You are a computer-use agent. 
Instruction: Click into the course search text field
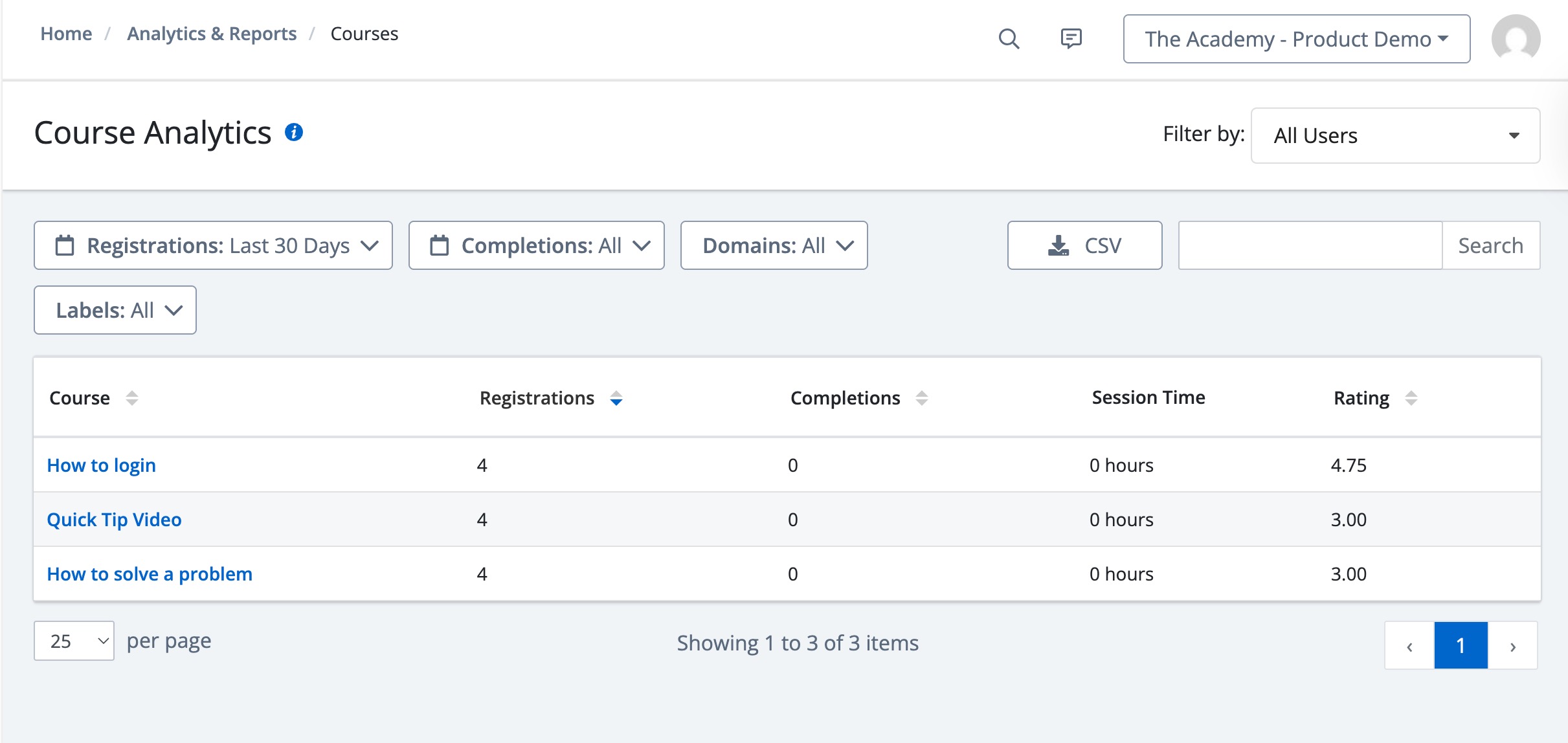1310,245
